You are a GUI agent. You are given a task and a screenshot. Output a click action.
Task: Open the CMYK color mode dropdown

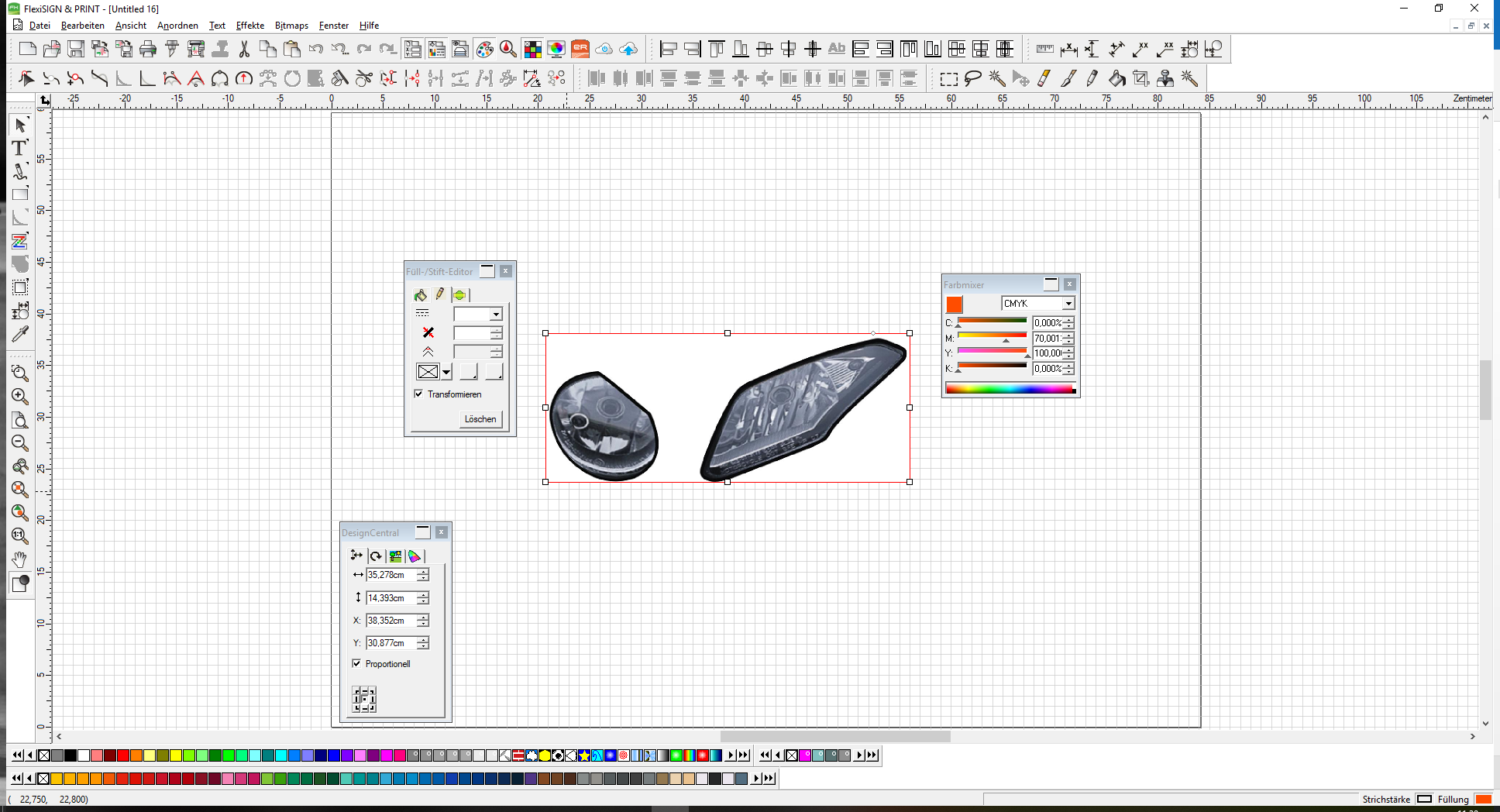[1068, 304]
